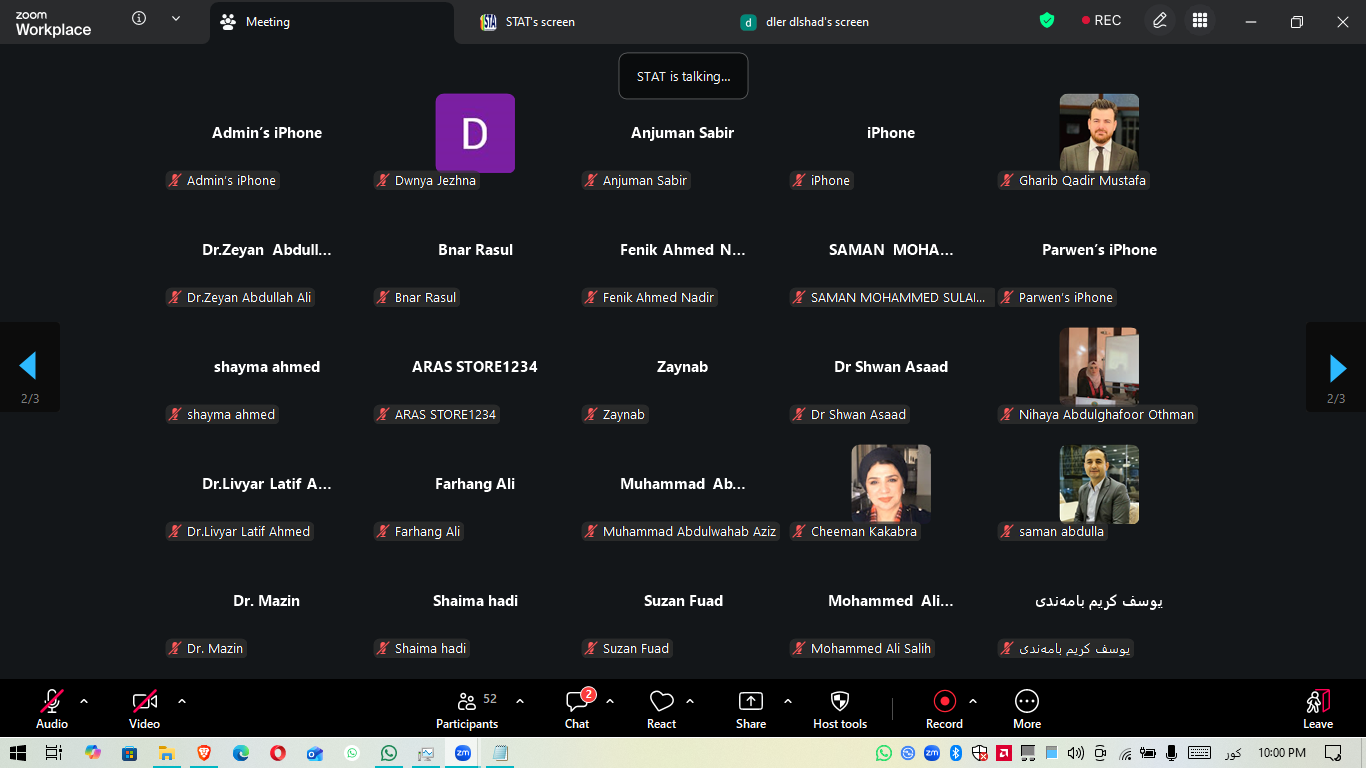Open the Chat panel
The height and width of the screenshot is (768, 1366).
click(577, 708)
